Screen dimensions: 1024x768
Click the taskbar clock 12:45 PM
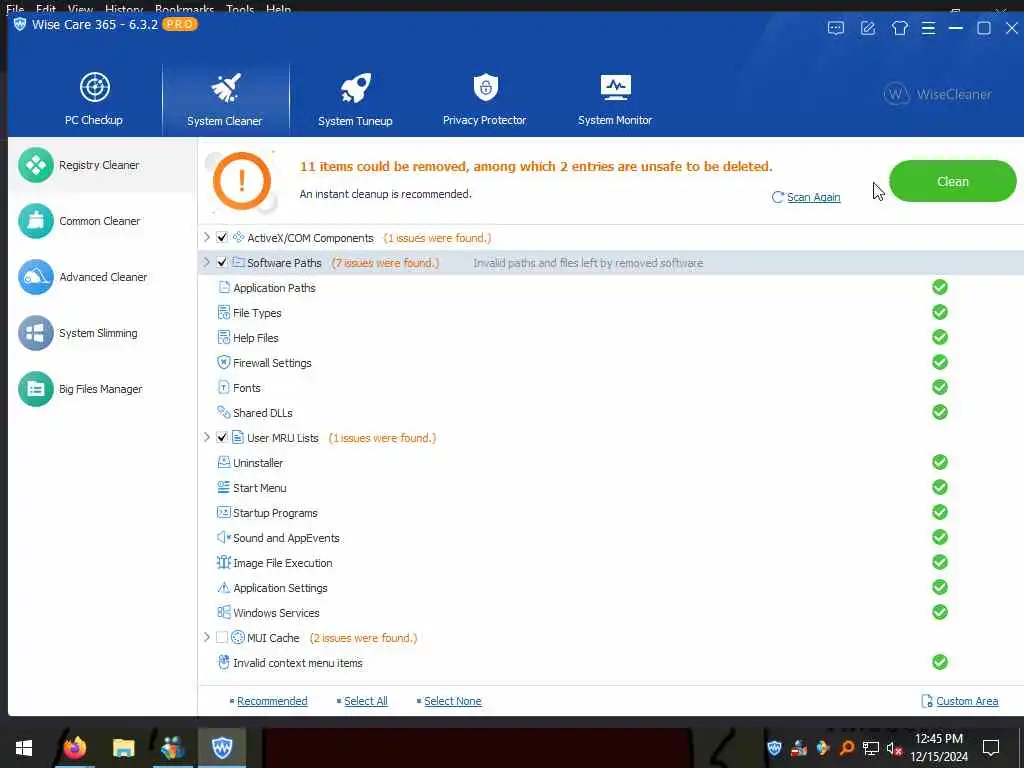pos(939,739)
